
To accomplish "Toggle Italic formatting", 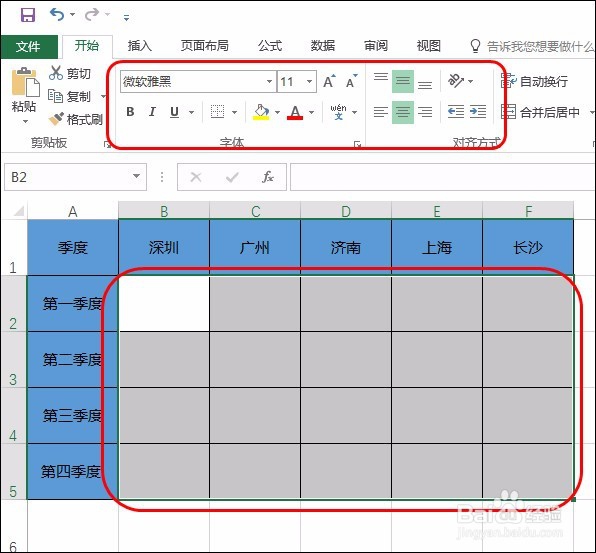I will (152, 112).
